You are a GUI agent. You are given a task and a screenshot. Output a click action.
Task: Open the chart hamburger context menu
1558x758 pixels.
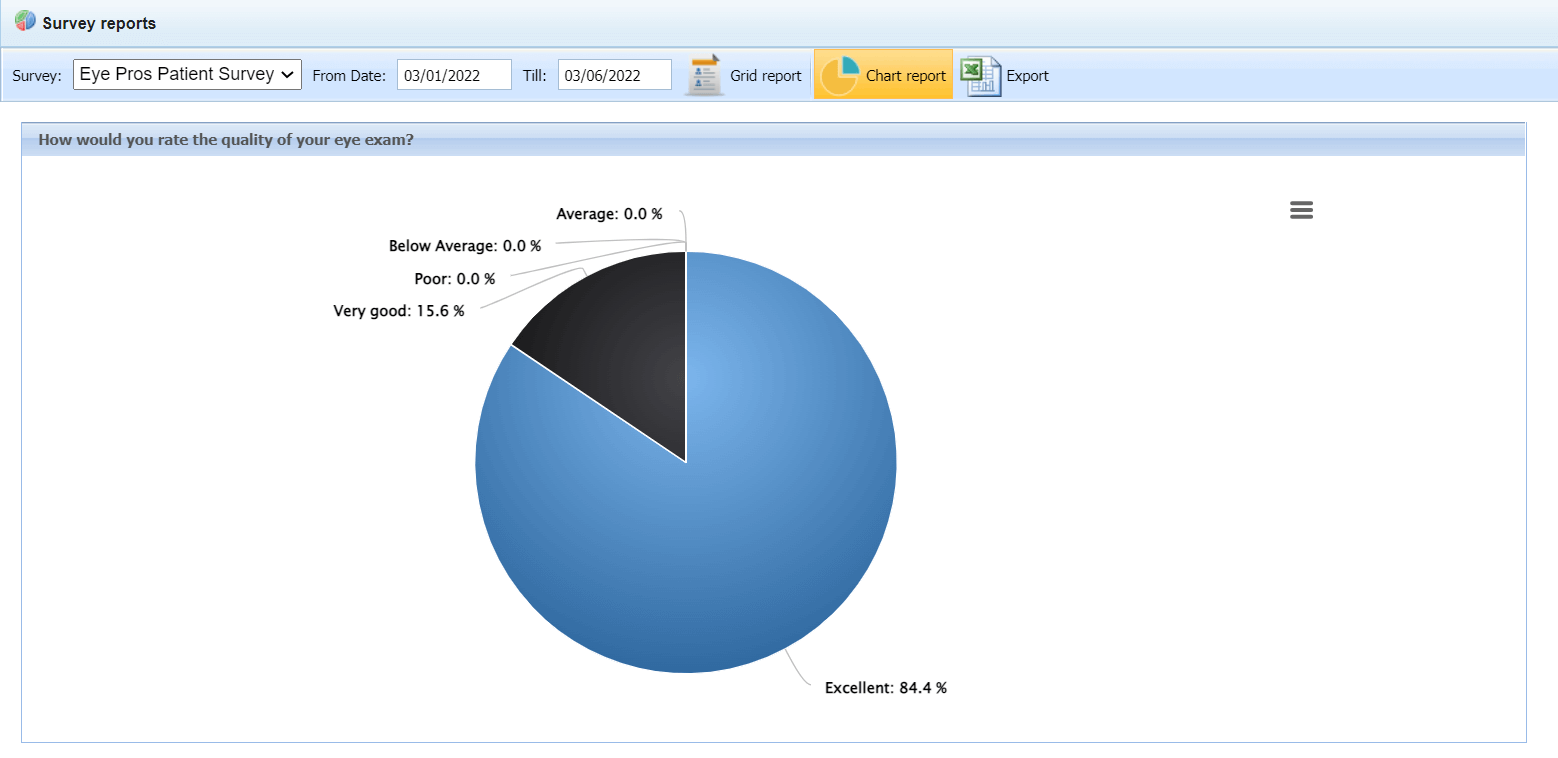[x=1301, y=210]
